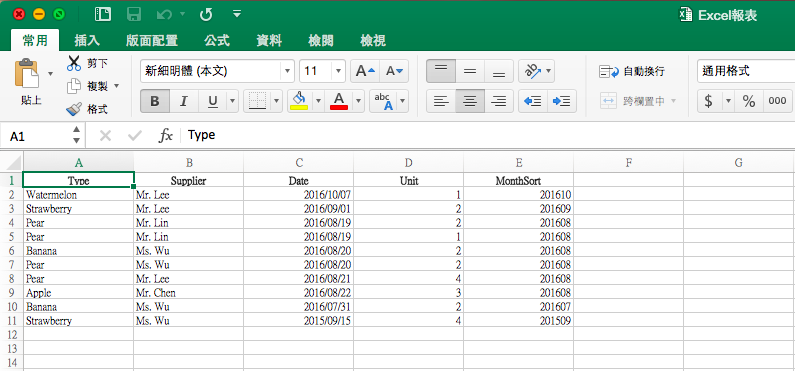This screenshot has width=795, height=371.
Task: Center text horizontally
Action: [x=470, y=101]
